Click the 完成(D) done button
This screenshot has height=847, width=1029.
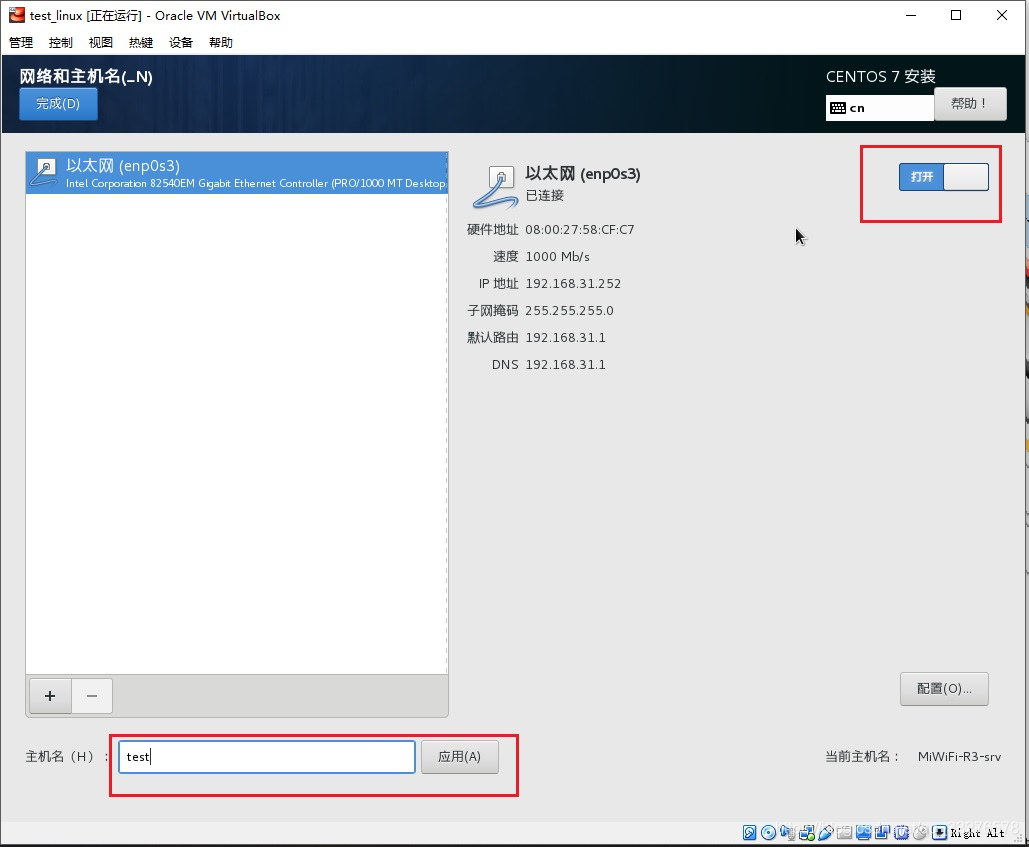tap(58, 104)
